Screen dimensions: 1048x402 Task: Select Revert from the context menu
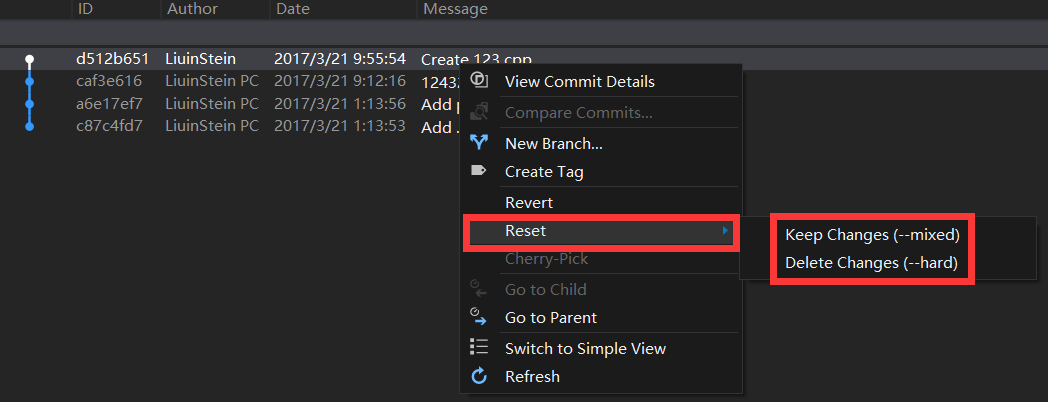[x=529, y=202]
